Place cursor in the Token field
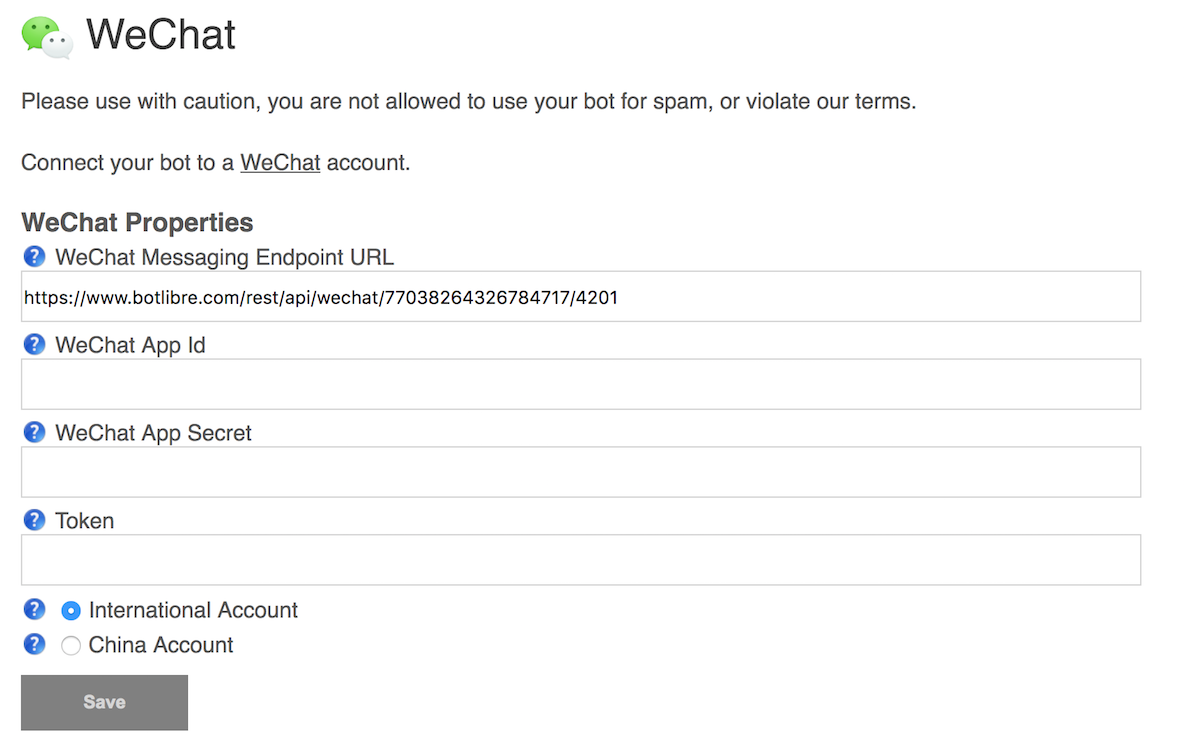Image resolution: width=1200 pixels, height=746 pixels. pos(580,560)
